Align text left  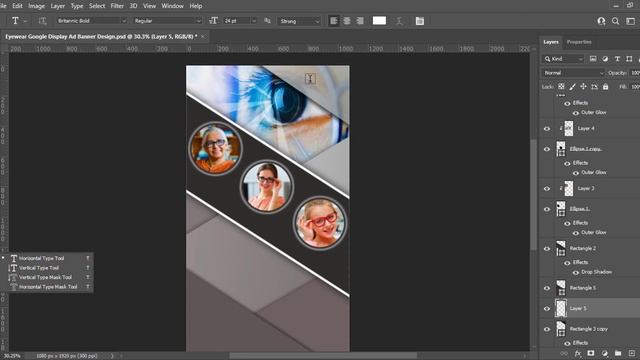[334, 21]
